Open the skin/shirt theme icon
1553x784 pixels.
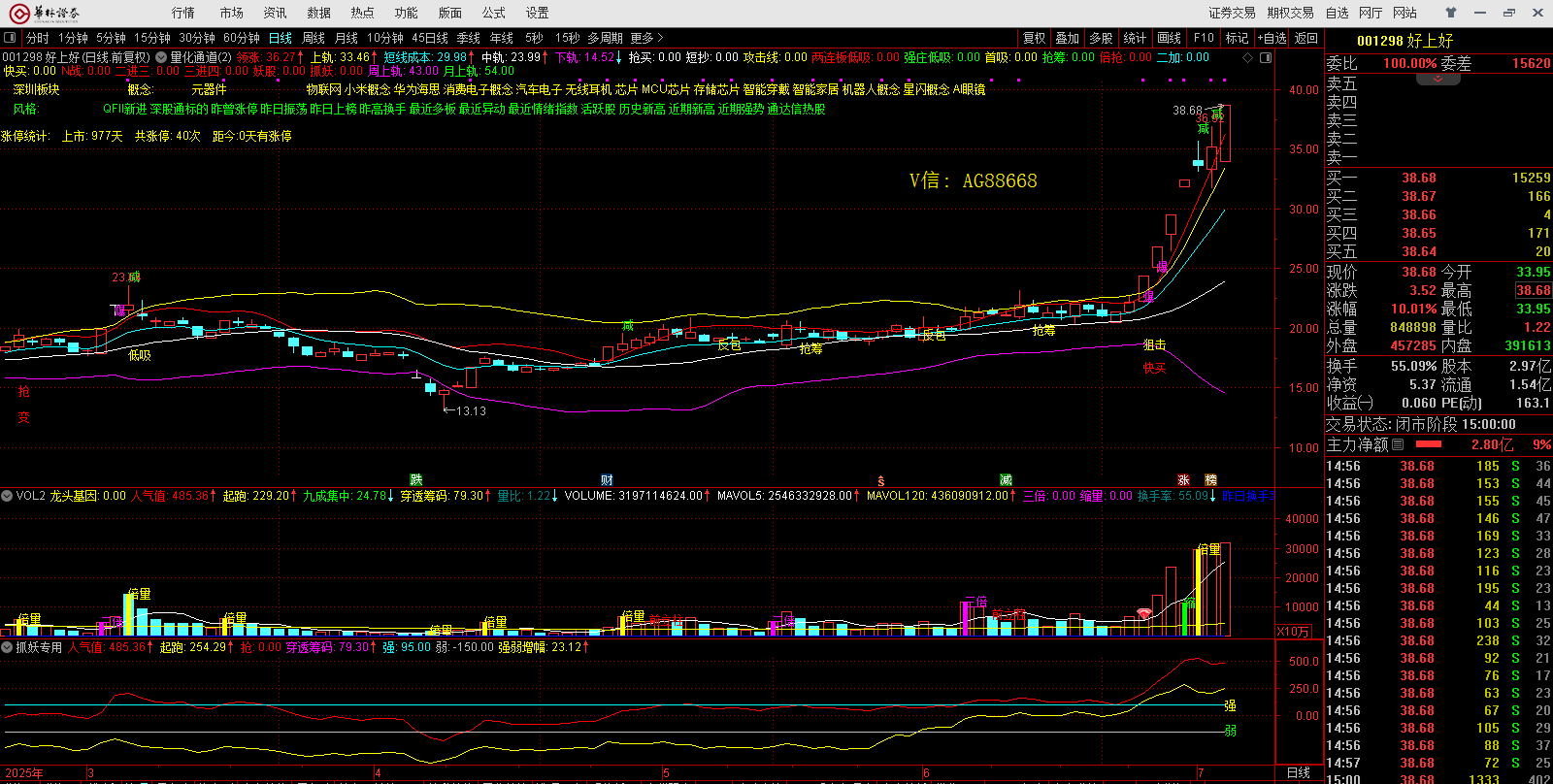point(1451,13)
